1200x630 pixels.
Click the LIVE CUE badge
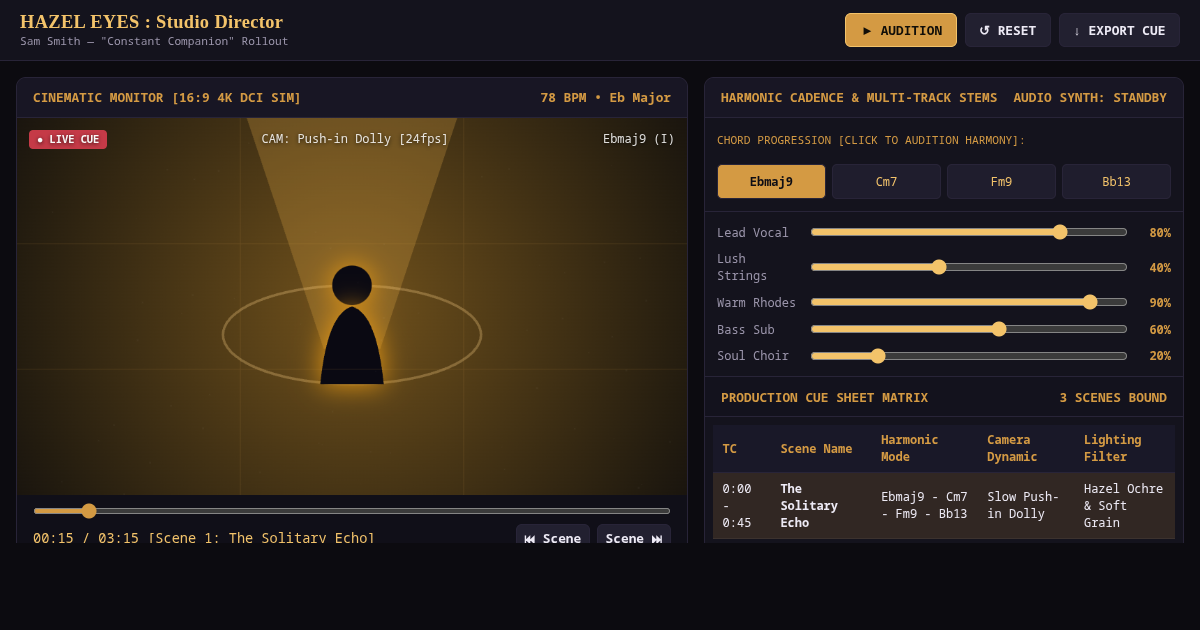coord(68,139)
